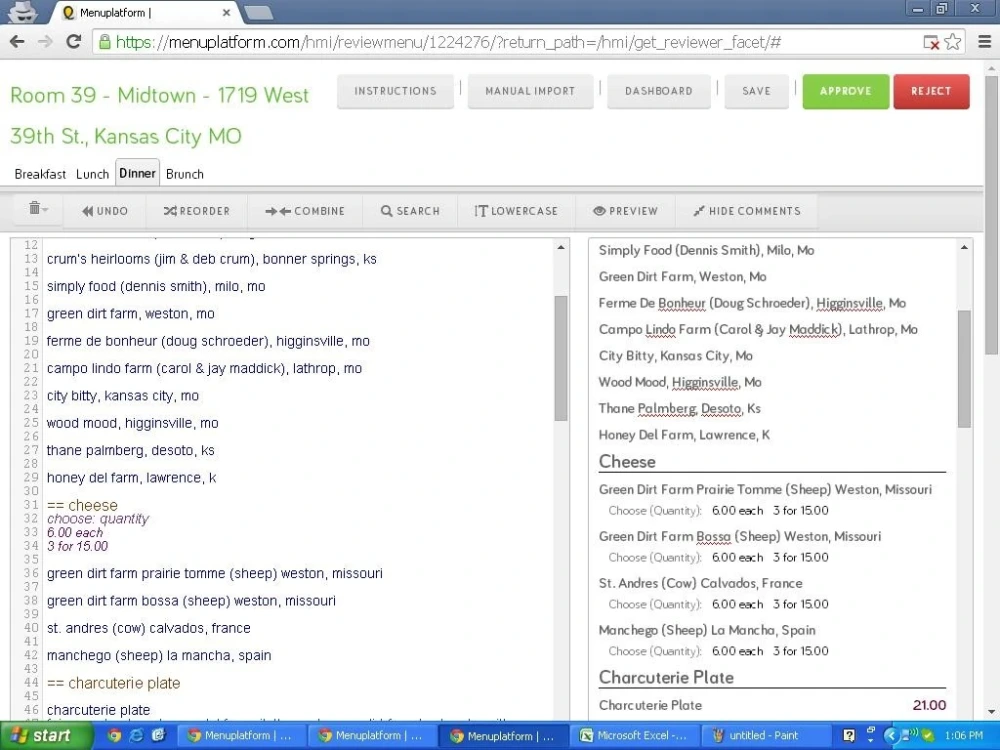Click the help question mark tray icon
Image resolution: width=1000 pixels, height=750 pixels.
click(849, 735)
